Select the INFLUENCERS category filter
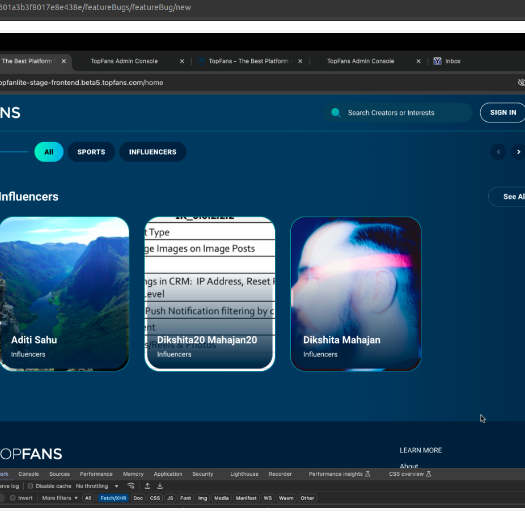 point(153,152)
